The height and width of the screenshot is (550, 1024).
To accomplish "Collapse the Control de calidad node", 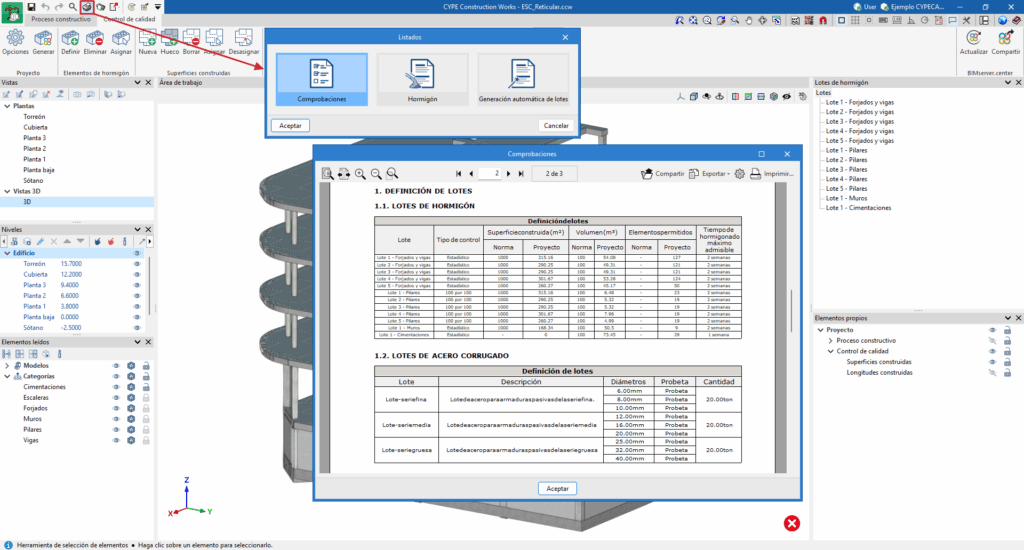I will point(831,351).
